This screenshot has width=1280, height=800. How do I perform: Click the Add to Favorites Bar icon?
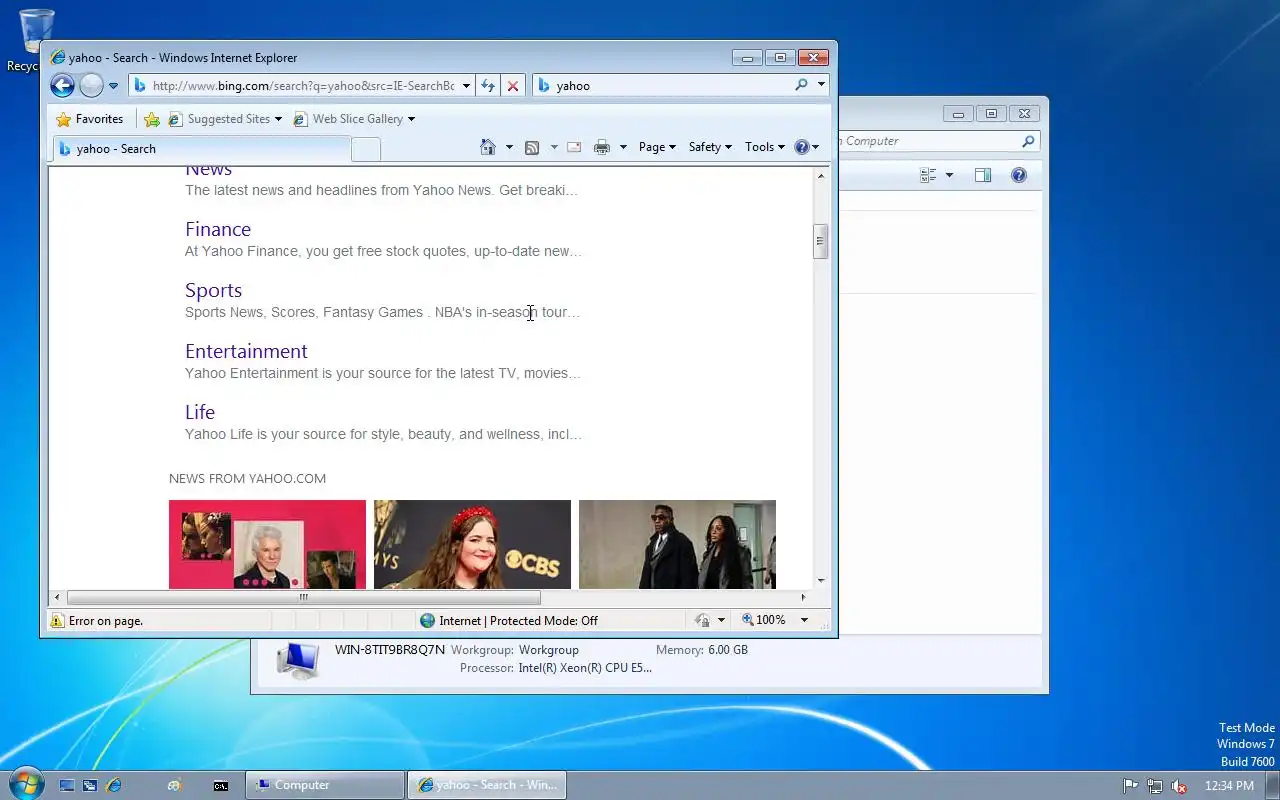click(x=151, y=119)
